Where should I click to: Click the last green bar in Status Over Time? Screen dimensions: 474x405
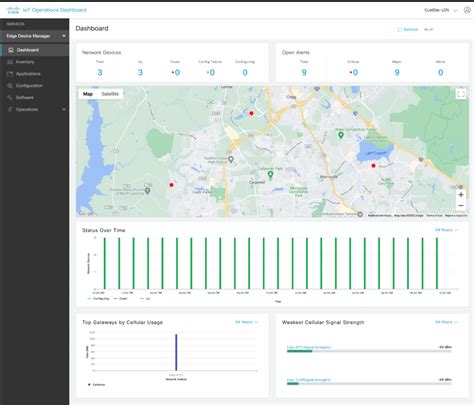point(437,263)
